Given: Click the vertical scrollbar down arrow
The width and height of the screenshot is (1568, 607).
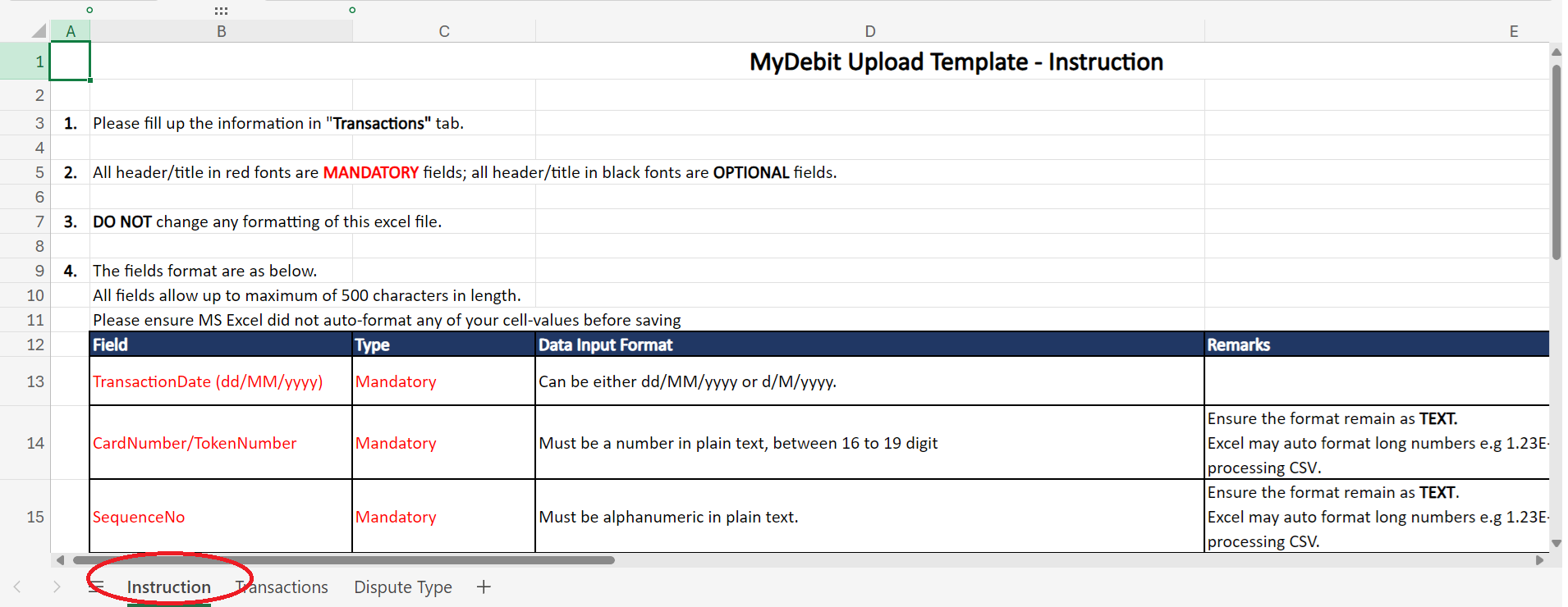Looking at the screenshot, I should [x=1556, y=543].
